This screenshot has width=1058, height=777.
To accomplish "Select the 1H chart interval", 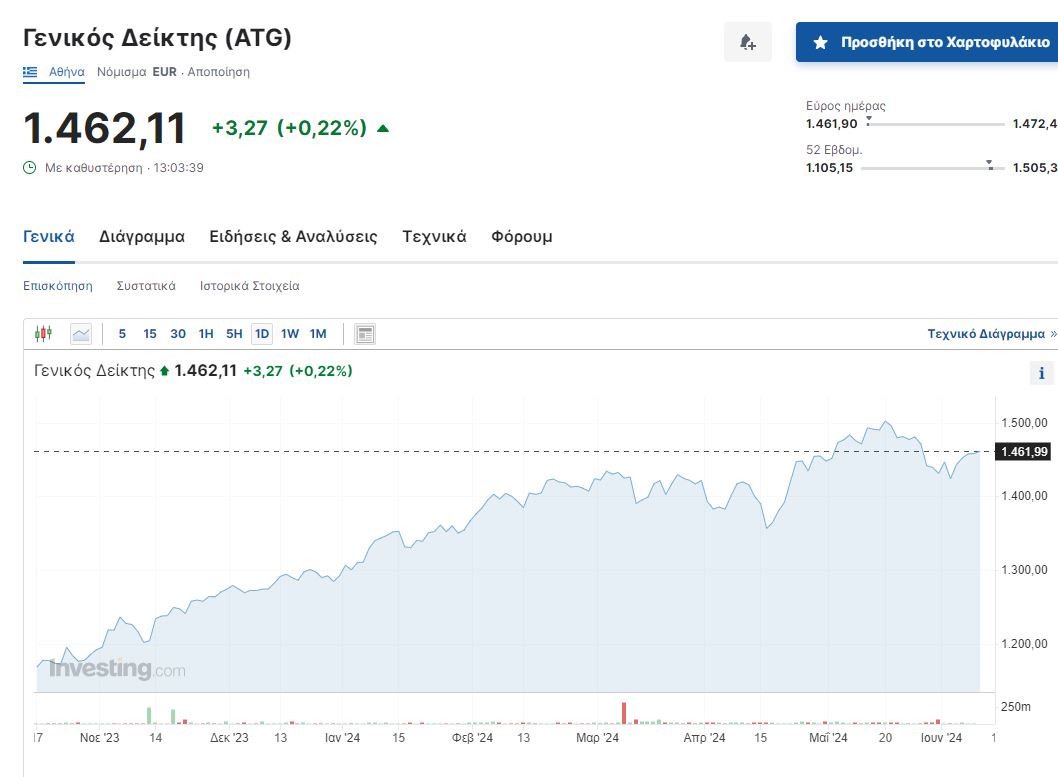I will [206, 334].
